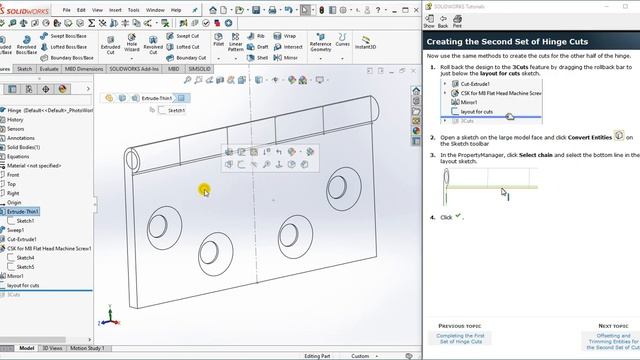
Task: Click the Home icon in title toolbar
Action: (213, 10)
